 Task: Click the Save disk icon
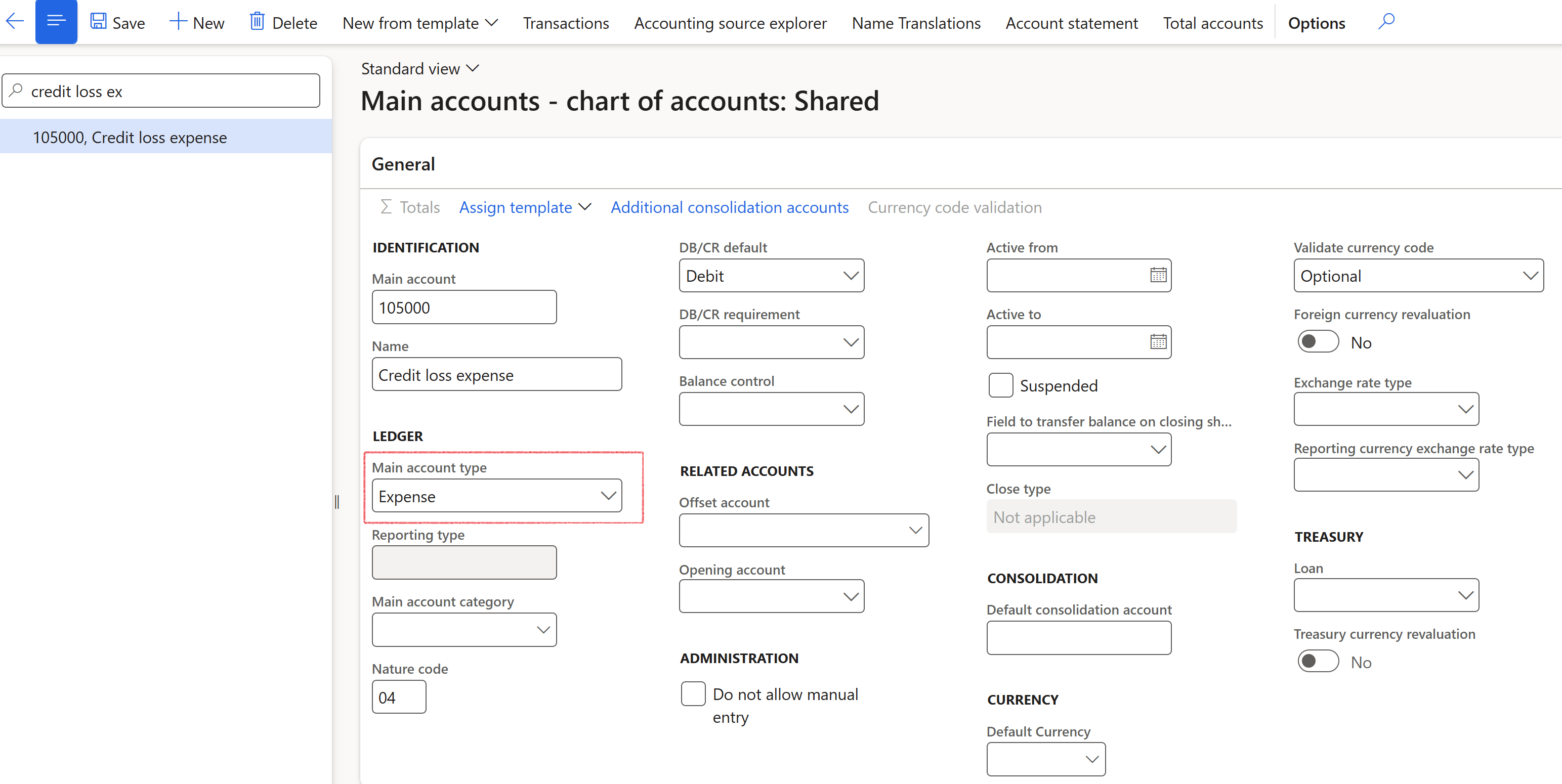(98, 22)
